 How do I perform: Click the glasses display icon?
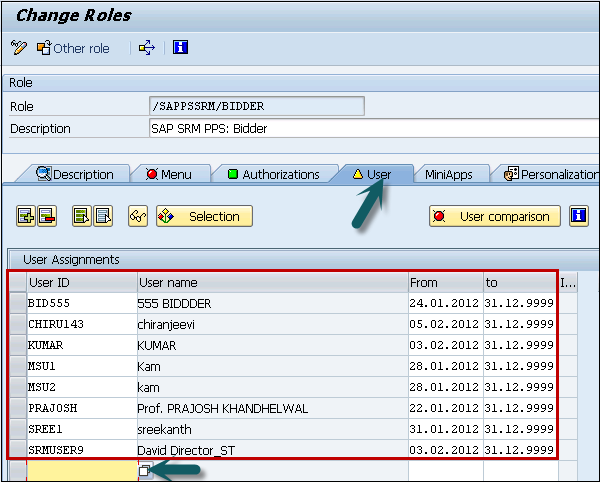tap(138, 216)
